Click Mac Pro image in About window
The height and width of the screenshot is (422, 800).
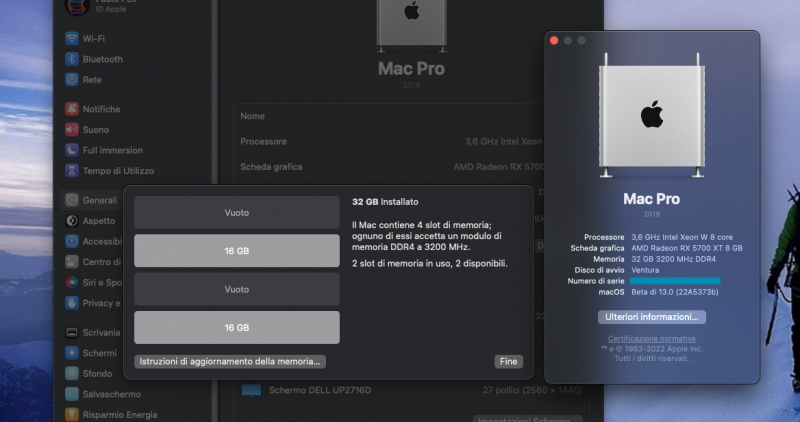(652, 115)
